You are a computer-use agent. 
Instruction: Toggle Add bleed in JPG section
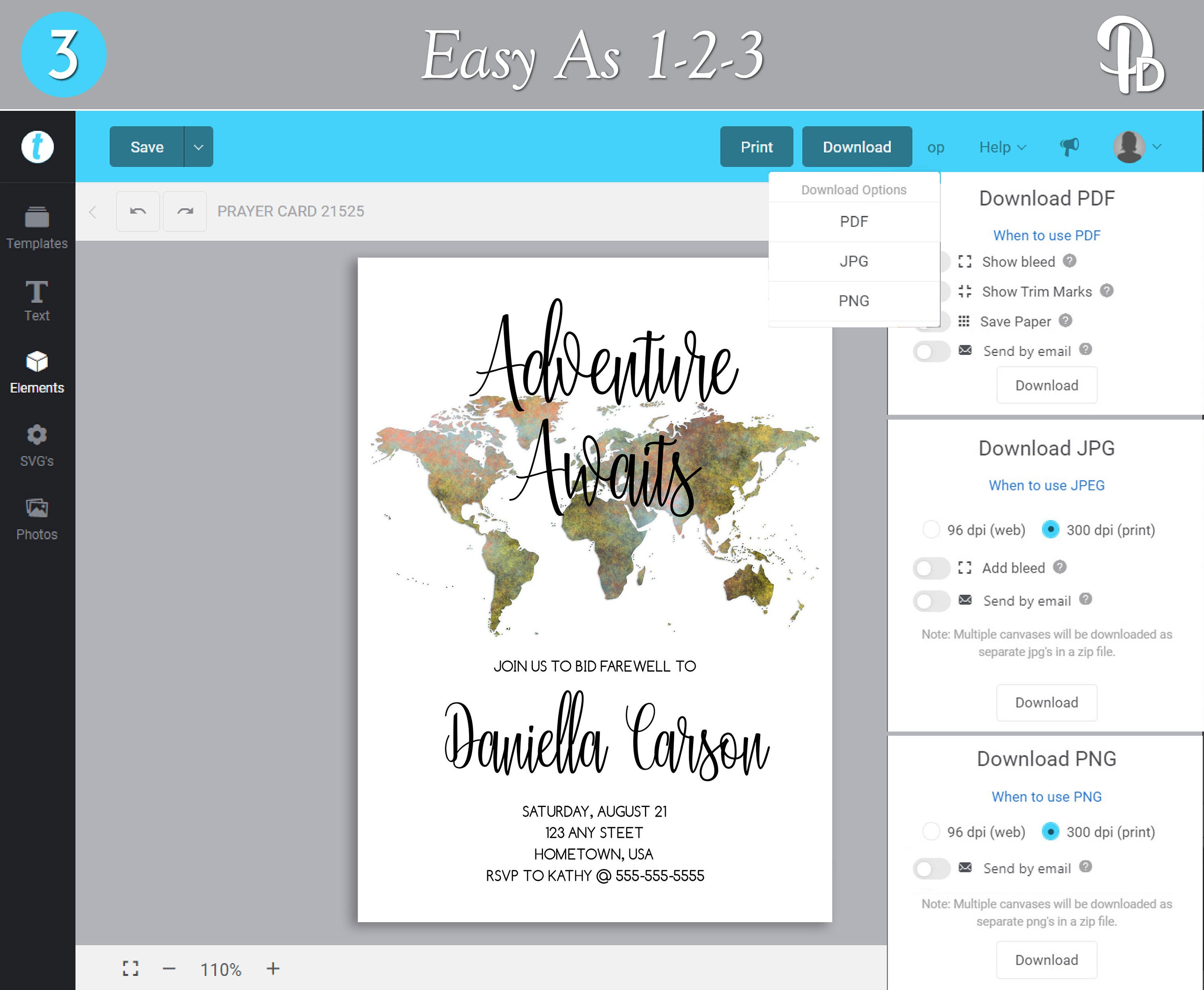pyautogui.click(x=931, y=568)
